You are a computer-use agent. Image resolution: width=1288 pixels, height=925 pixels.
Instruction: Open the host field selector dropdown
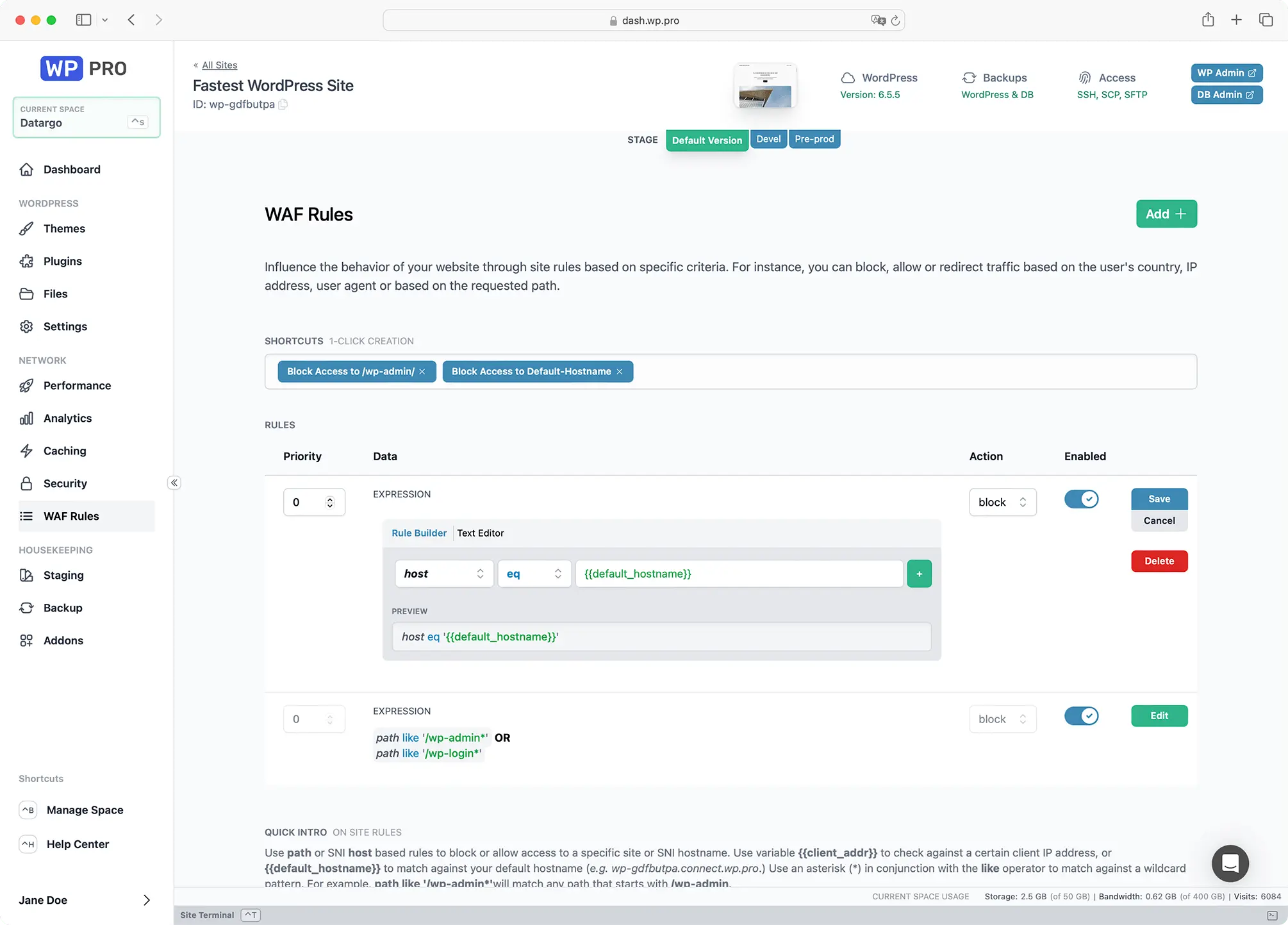click(444, 574)
